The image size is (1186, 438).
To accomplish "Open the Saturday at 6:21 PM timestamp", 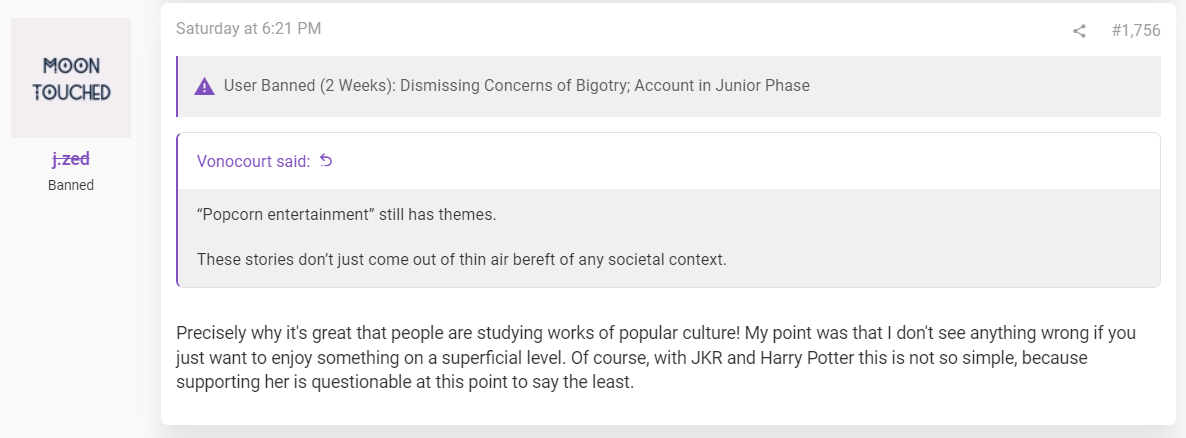I will point(249,29).
